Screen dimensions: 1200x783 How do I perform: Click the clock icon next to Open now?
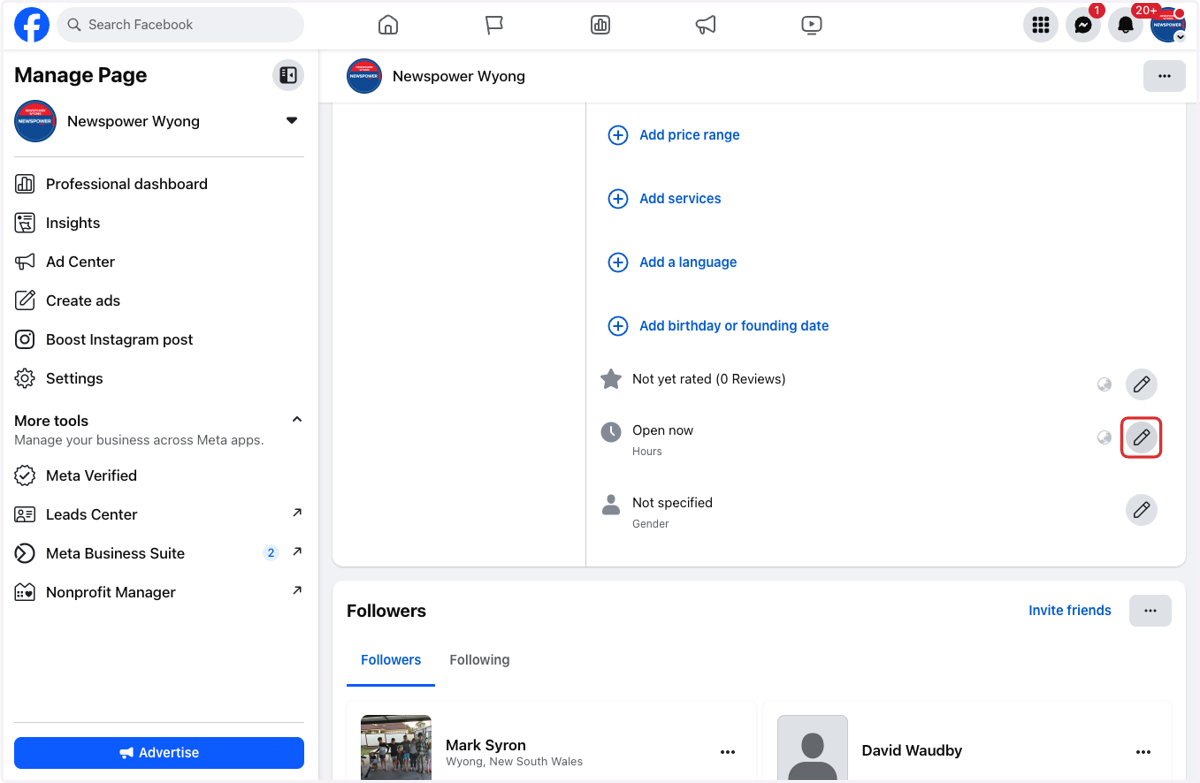click(610, 432)
